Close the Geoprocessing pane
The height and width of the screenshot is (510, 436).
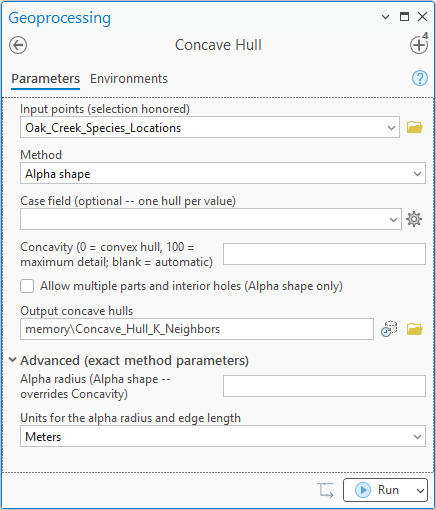point(423,17)
